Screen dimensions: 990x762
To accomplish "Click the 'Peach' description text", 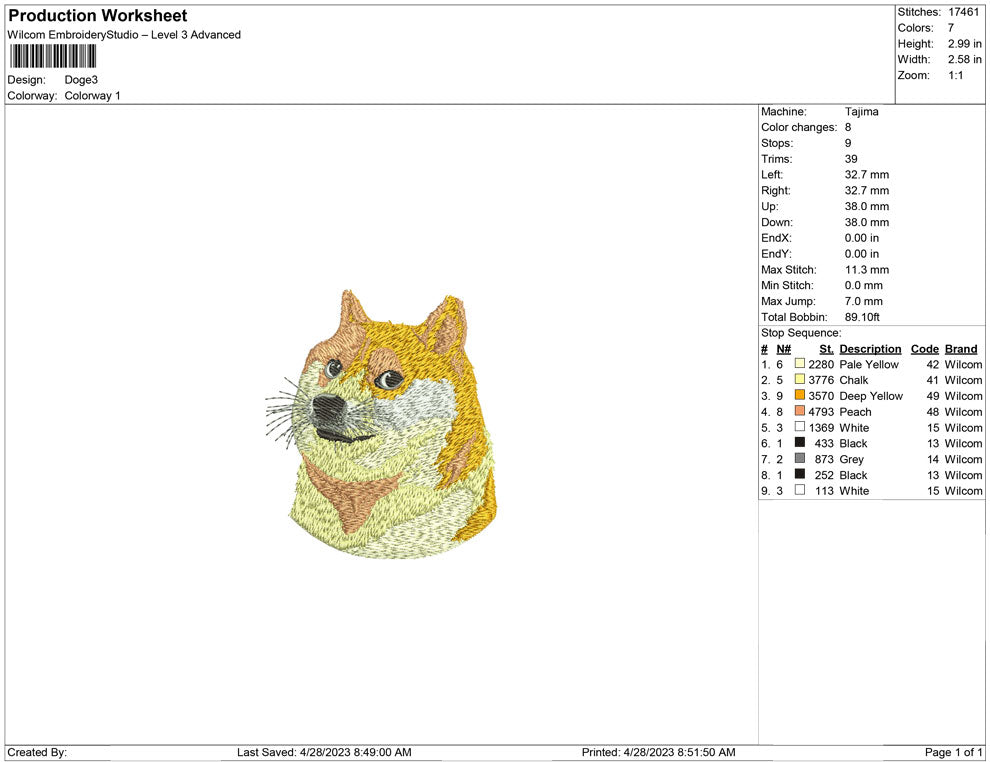I will pos(856,412).
